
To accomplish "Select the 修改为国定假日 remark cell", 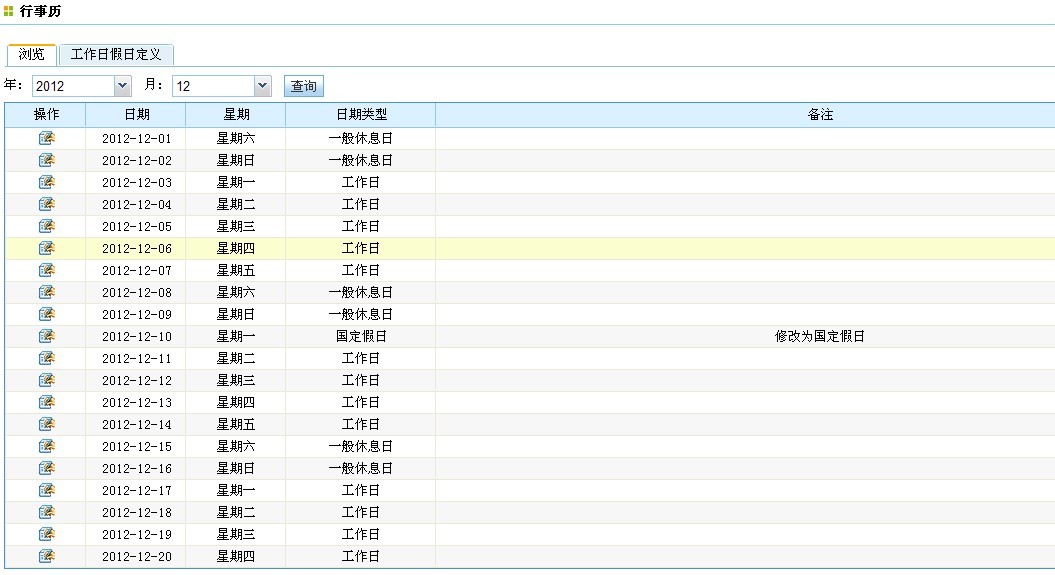I will [820, 337].
